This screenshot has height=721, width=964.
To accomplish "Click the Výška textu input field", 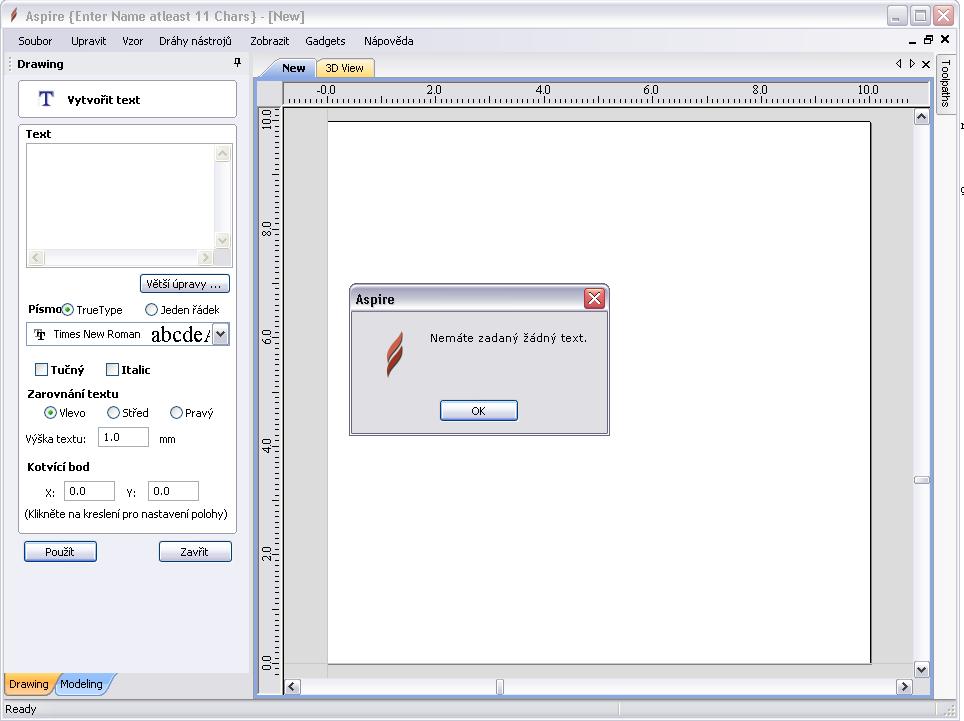I will [x=123, y=437].
